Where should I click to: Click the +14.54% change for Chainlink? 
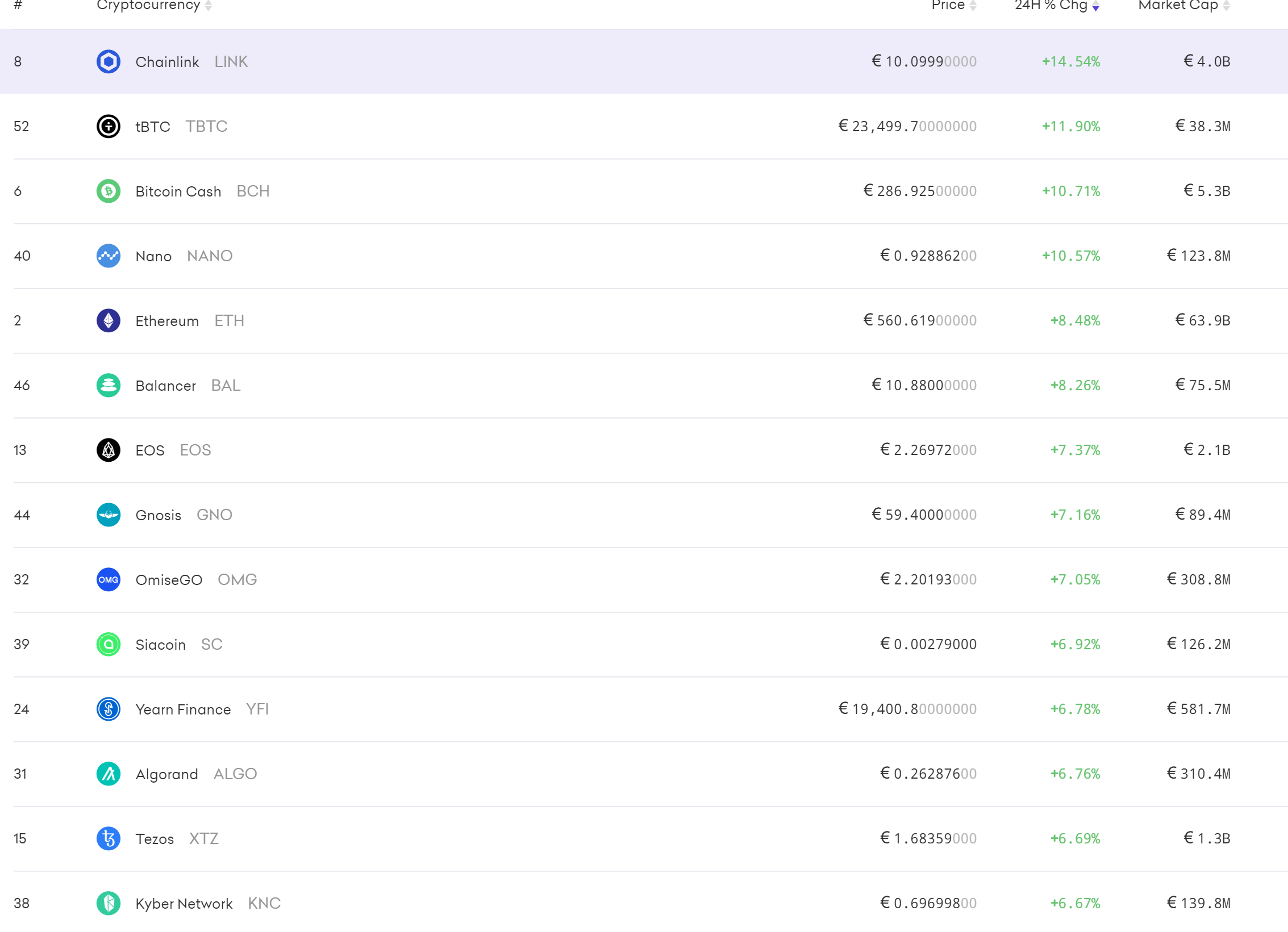[1071, 61]
